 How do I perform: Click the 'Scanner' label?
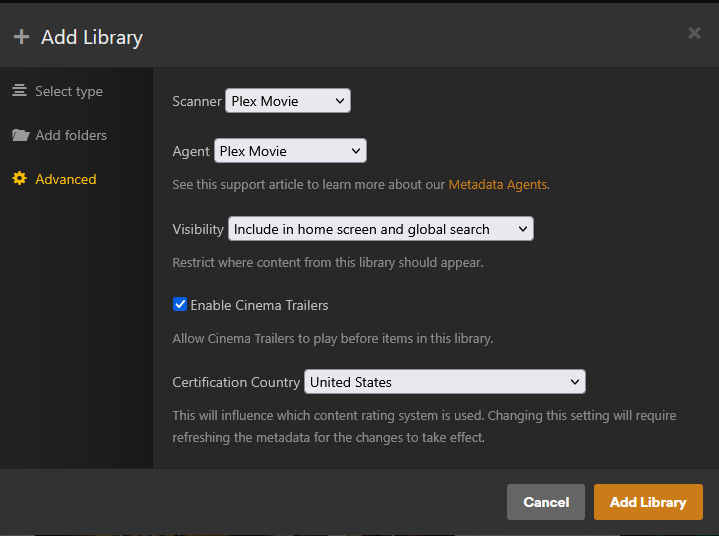pyautogui.click(x=197, y=101)
